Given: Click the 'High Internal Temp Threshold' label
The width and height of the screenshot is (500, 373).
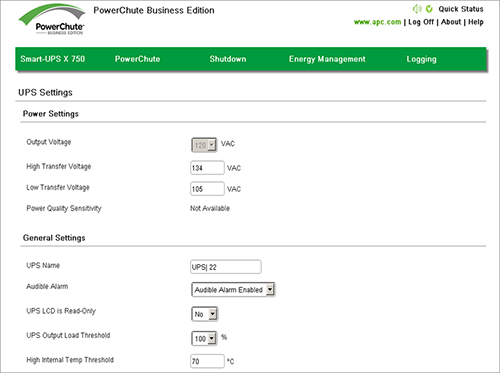Looking at the screenshot, I should [70, 360].
